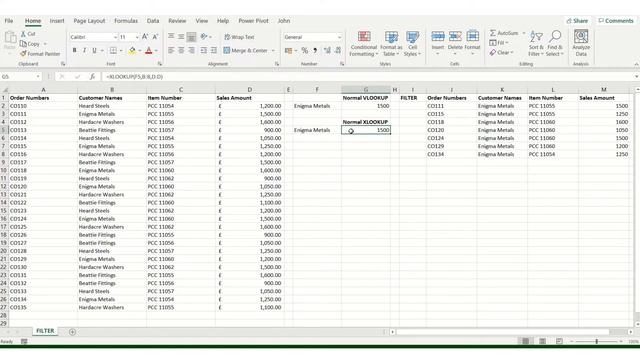Viewport: 640px width, 360px height.
Task: Open the Font Color dropdown arrow
Action: (x=156, y=51)
